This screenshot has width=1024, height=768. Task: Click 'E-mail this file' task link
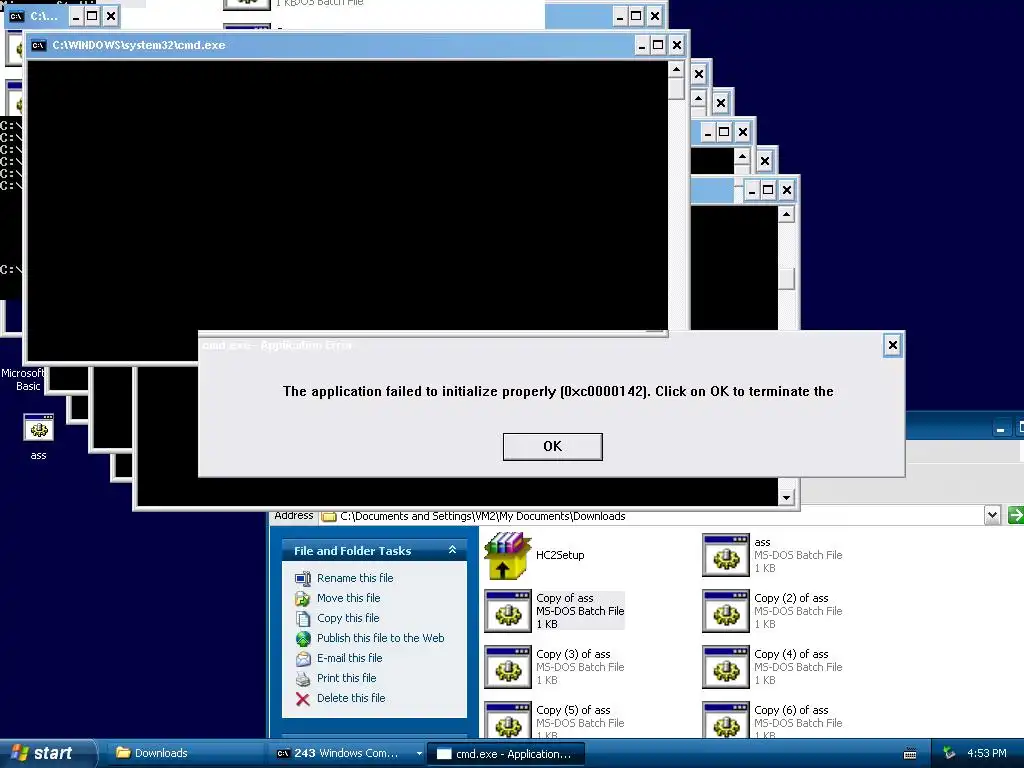coord(349,658)
